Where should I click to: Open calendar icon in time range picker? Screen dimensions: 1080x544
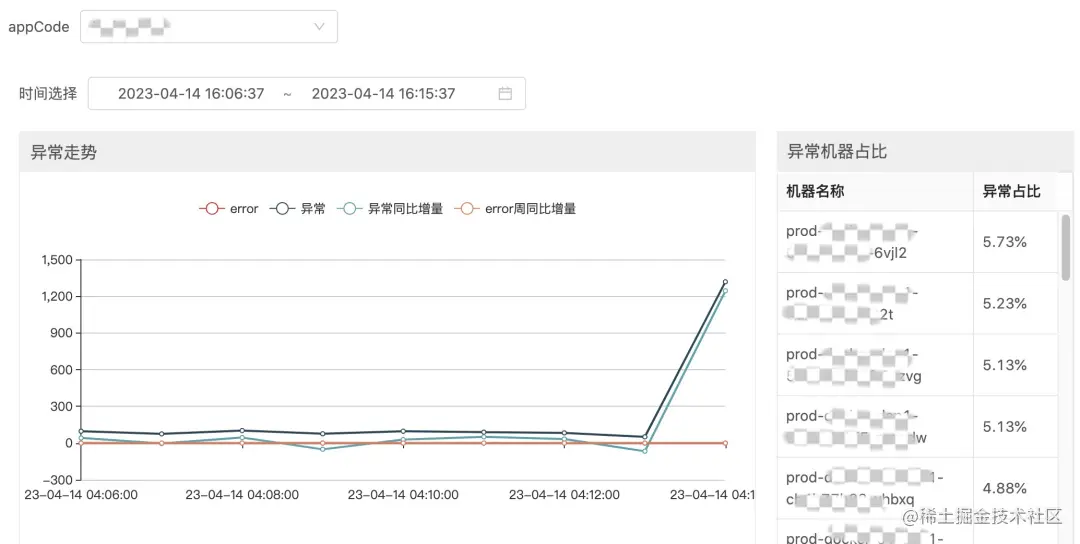pyautogui.click(x=505, y=94)
